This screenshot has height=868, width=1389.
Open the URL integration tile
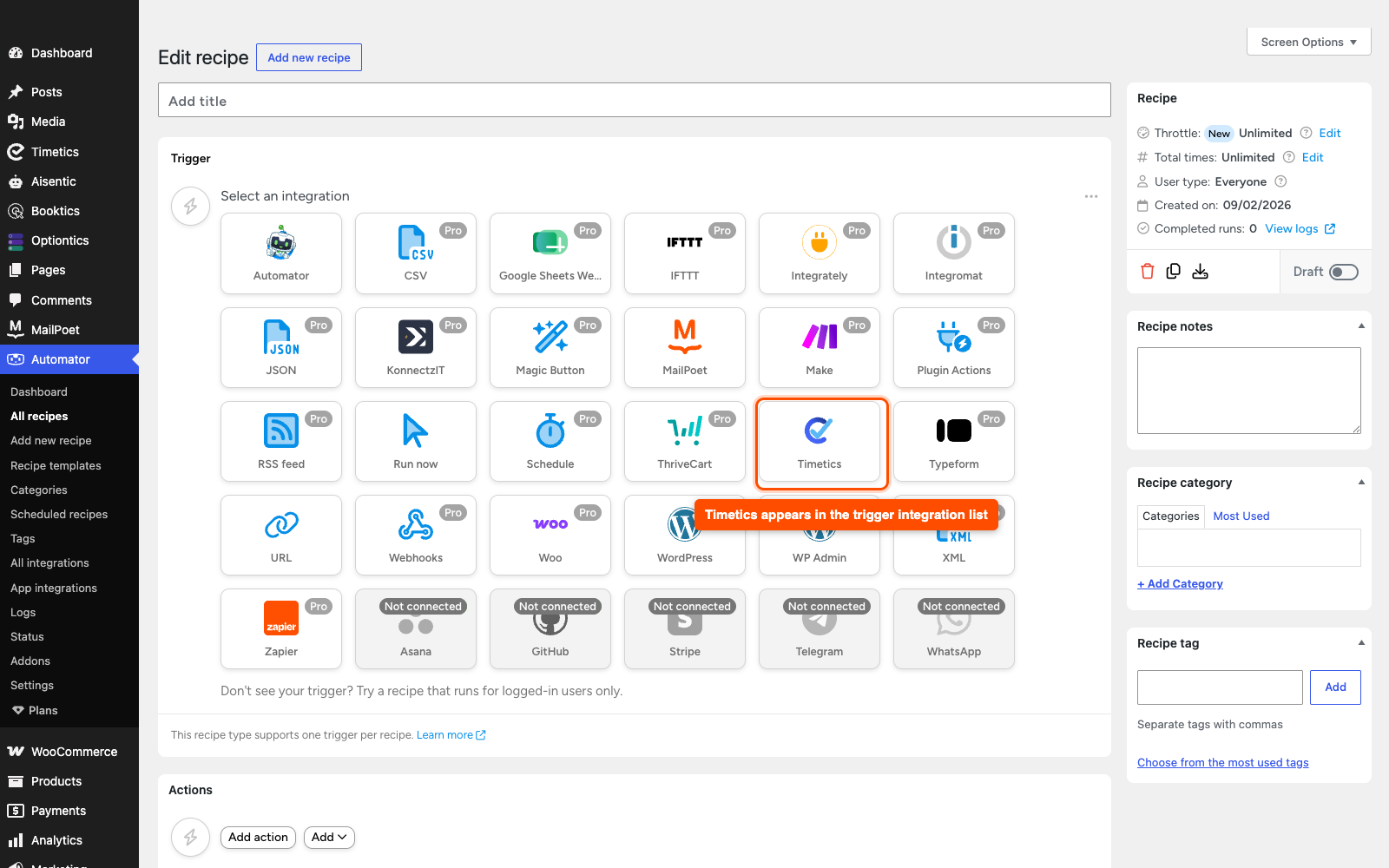tap(281, 535)
